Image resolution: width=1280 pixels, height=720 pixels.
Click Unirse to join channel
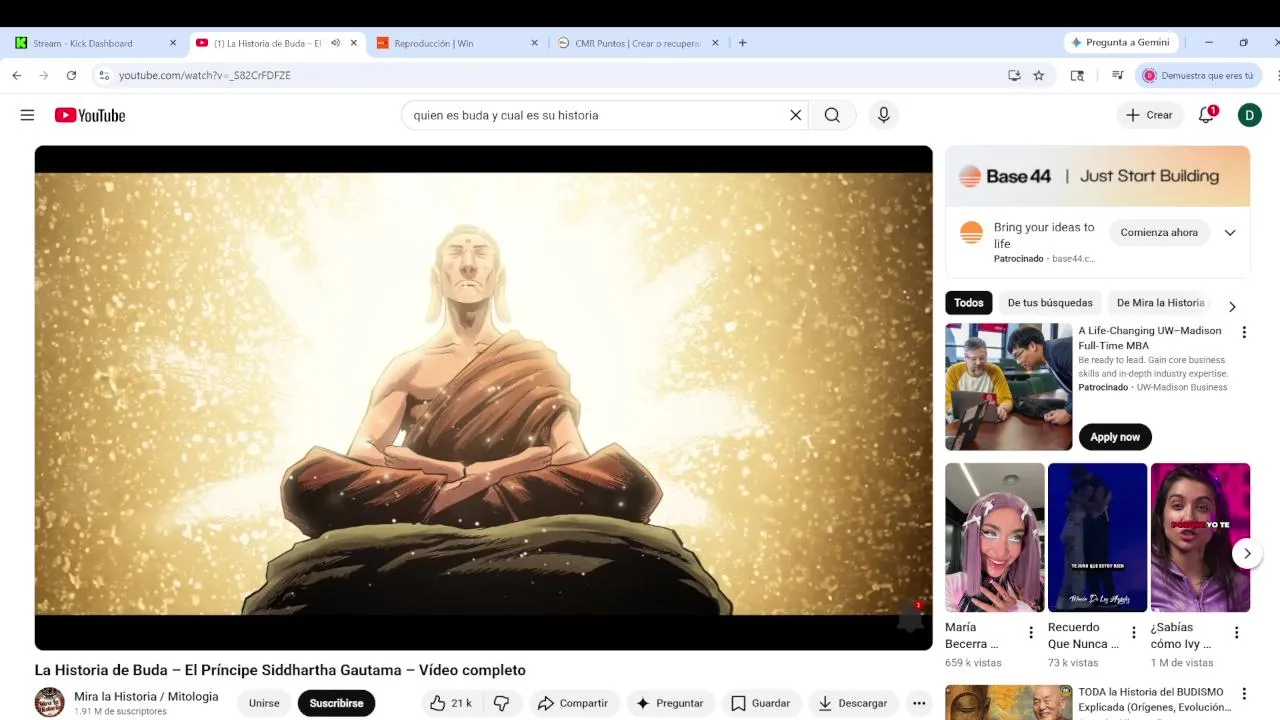tap(264, 703)
